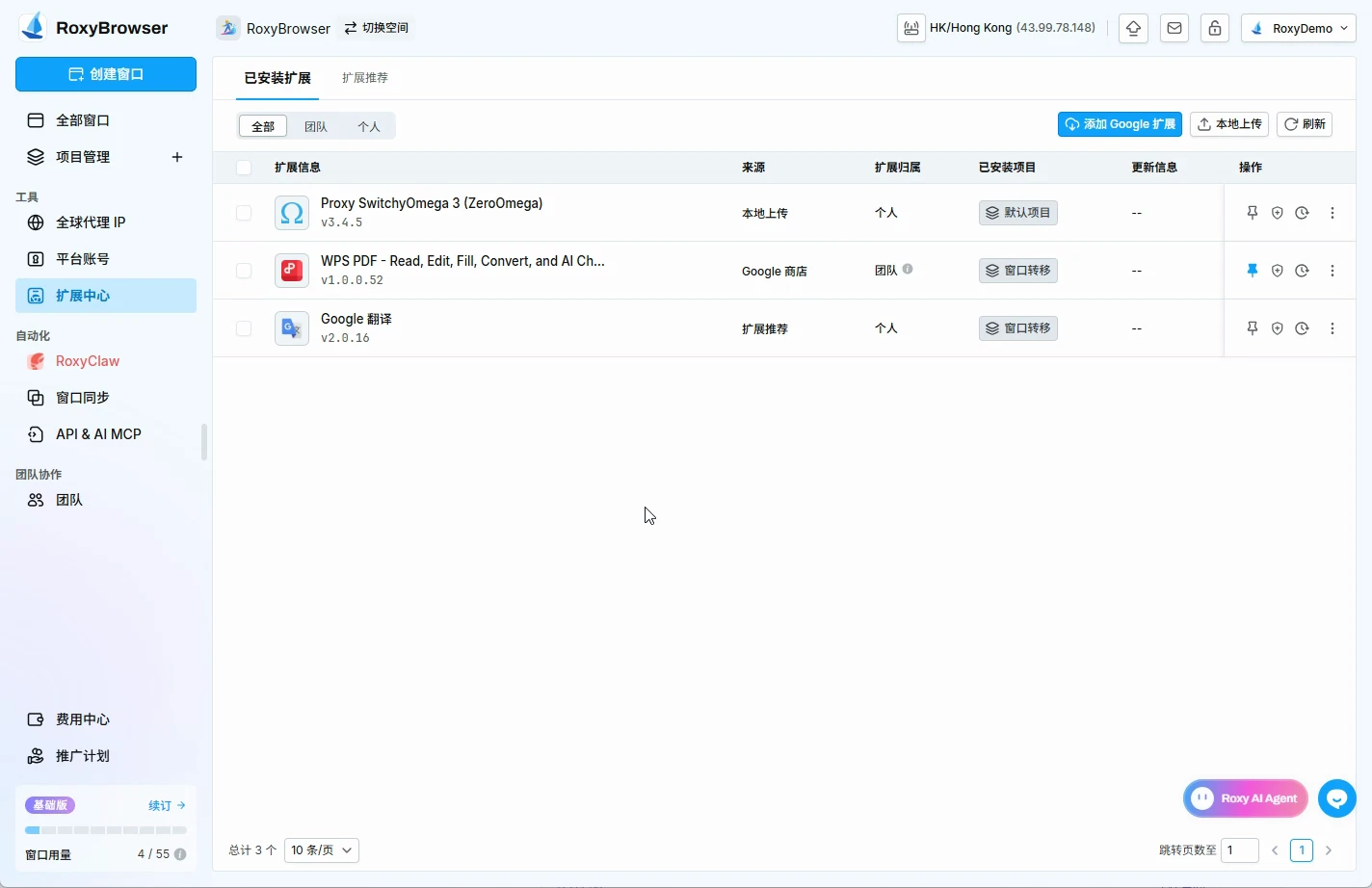Click the window usage progress bar
The height and width of the screenshot is (888, 1372).
106,830
